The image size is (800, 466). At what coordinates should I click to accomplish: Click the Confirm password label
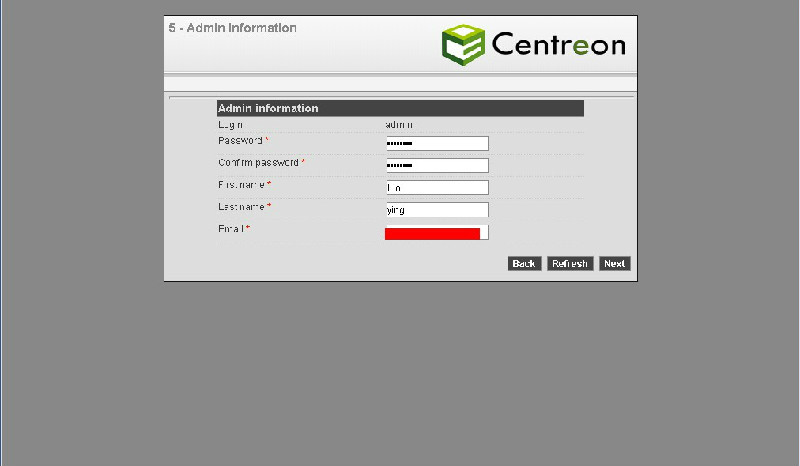click(x=258, y=162)
